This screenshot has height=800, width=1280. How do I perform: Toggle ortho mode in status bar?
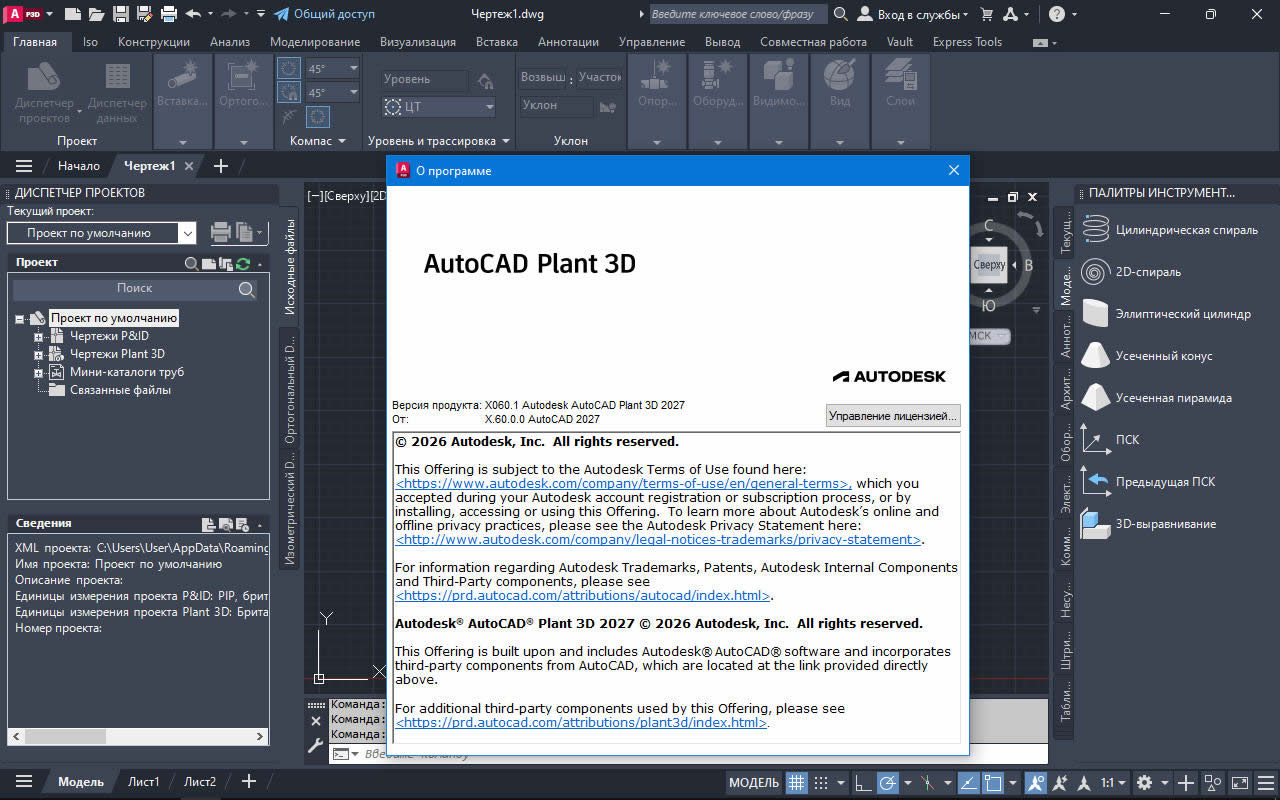point(861,782)
